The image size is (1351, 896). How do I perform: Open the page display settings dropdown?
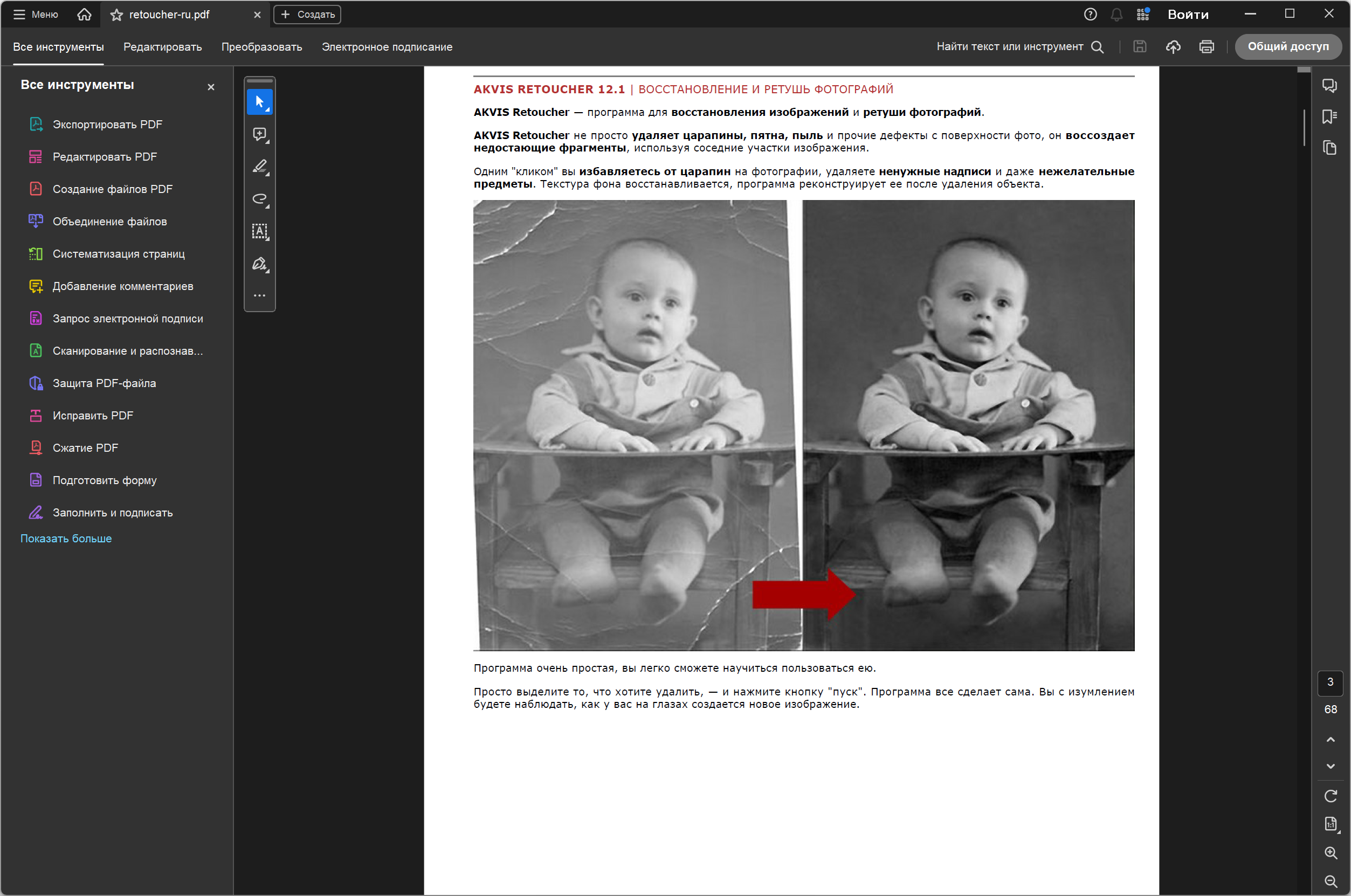[1330, 824]
